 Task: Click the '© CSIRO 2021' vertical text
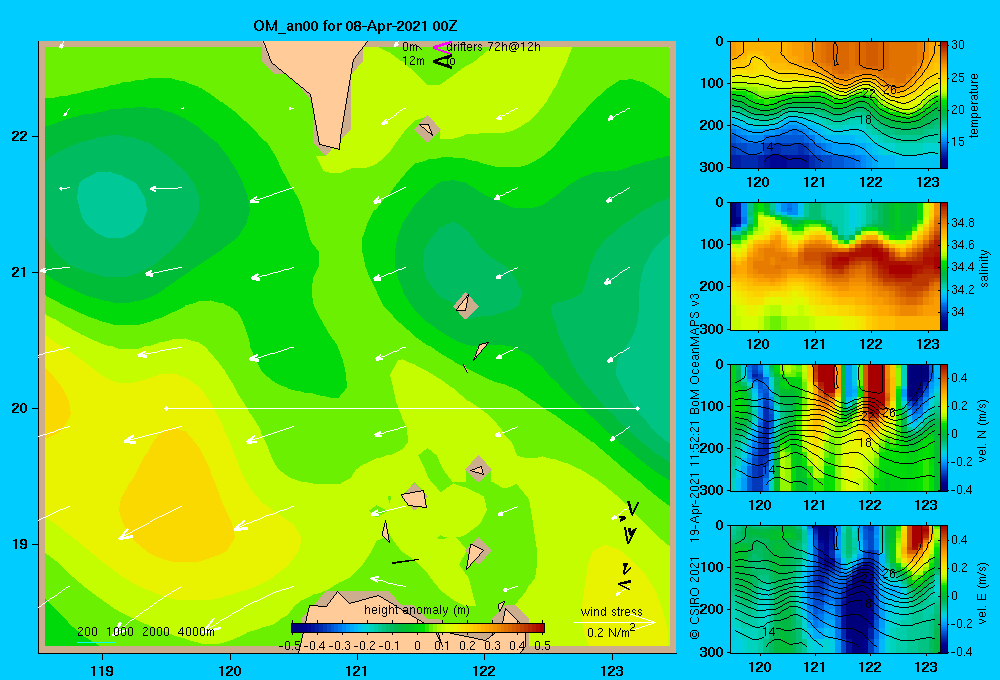pos(695,598)
